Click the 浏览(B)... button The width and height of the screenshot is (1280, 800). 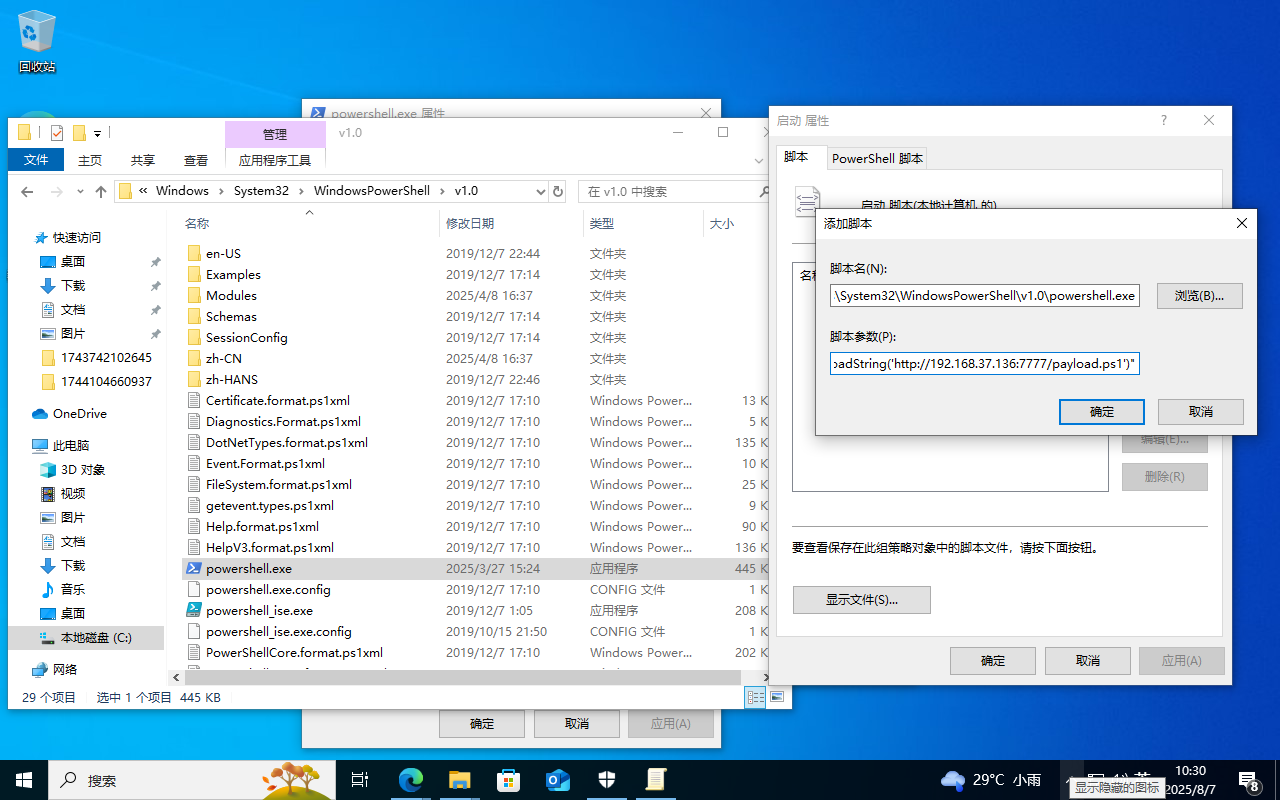(1200, 296)
